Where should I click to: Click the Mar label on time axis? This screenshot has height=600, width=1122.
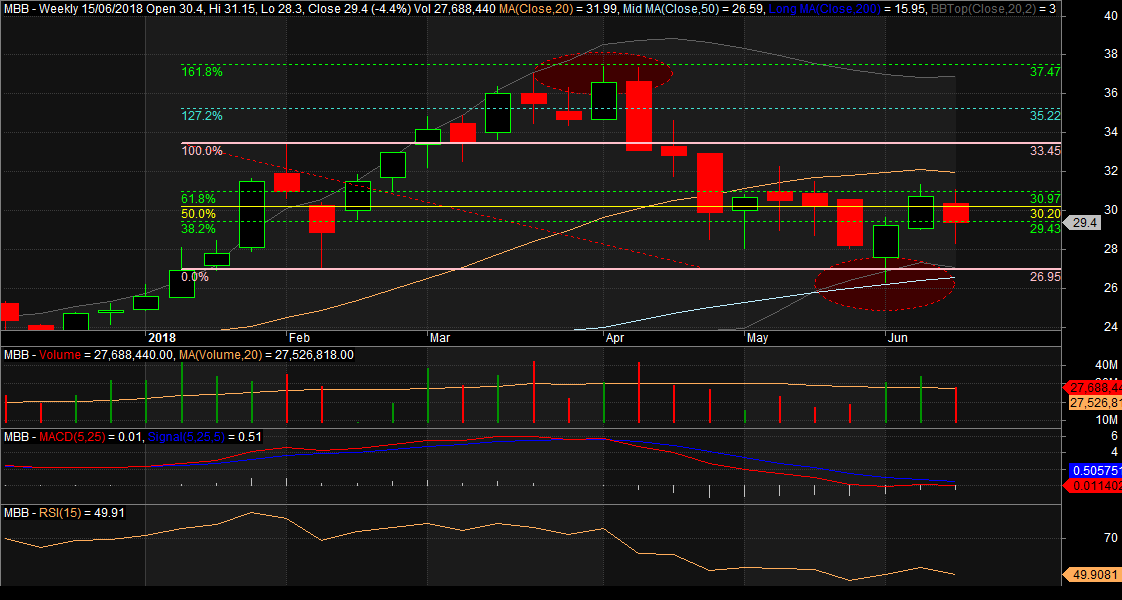pyautogui.click(x=440, y=338)
